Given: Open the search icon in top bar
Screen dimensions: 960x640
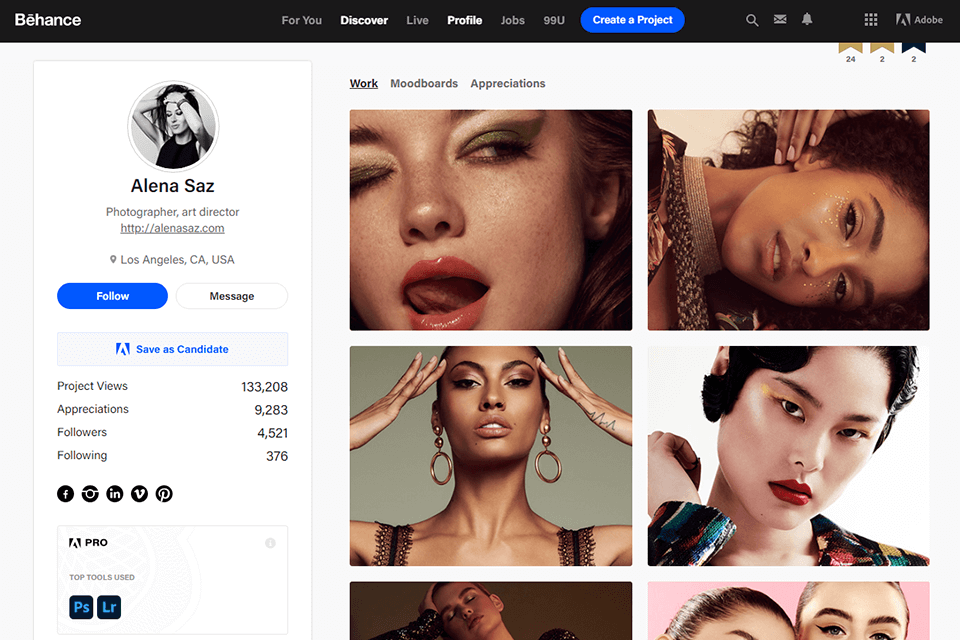Looking at the screenshot, I should (x=752, y=19).
